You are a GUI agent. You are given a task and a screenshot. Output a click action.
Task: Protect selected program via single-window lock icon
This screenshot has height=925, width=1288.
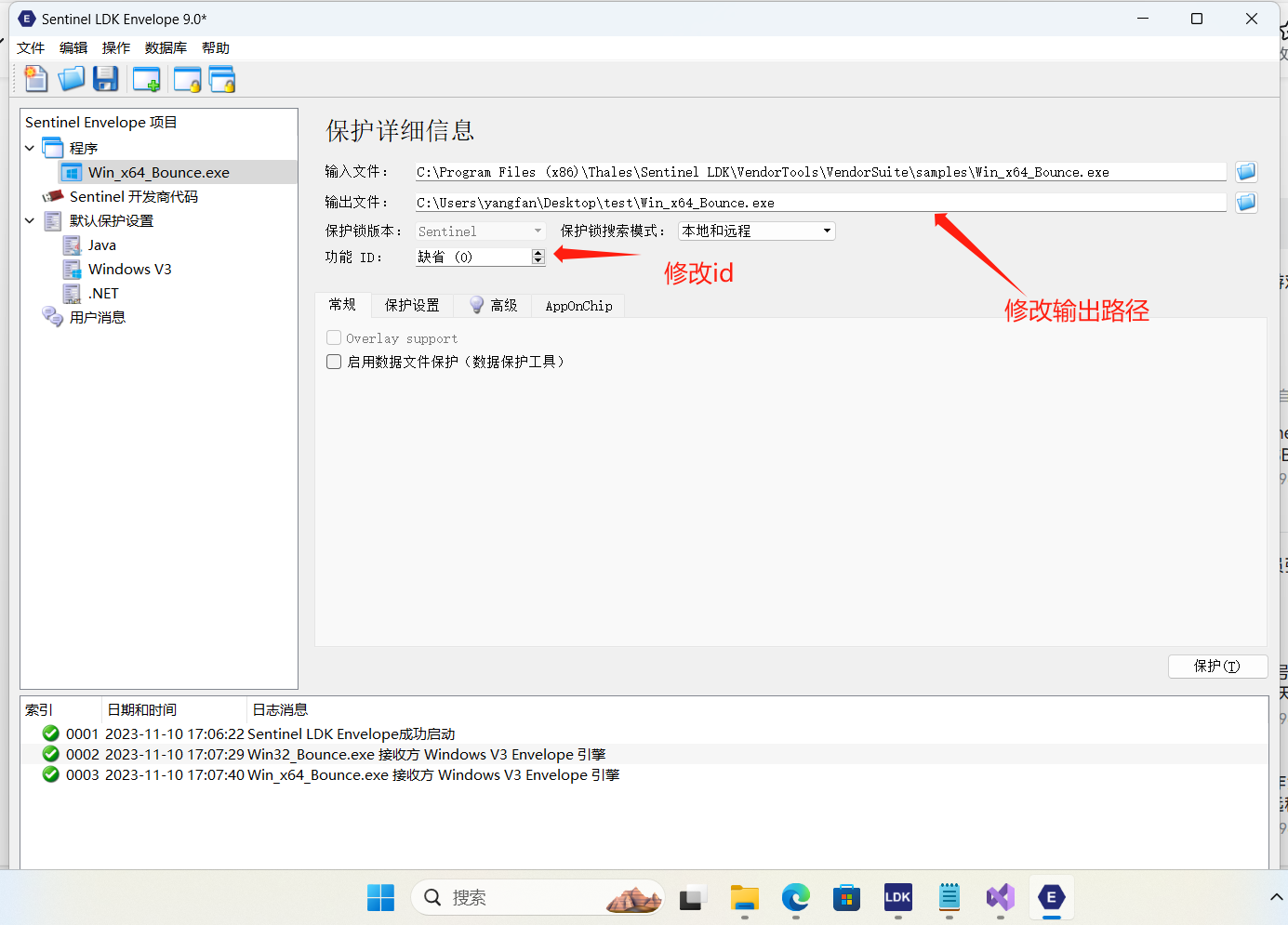[188, 80]
